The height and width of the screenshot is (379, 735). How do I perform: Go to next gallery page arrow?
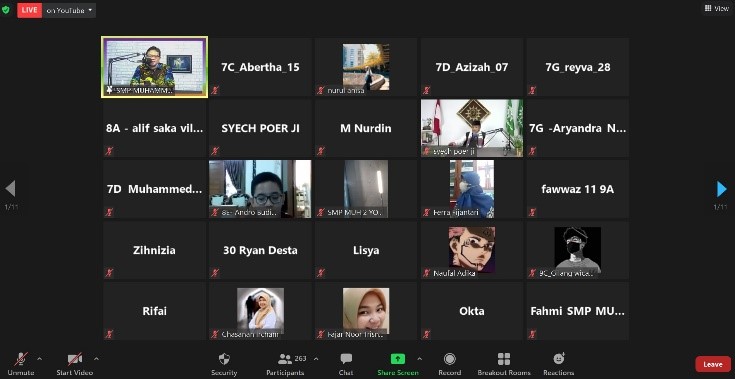pos(721,189)
